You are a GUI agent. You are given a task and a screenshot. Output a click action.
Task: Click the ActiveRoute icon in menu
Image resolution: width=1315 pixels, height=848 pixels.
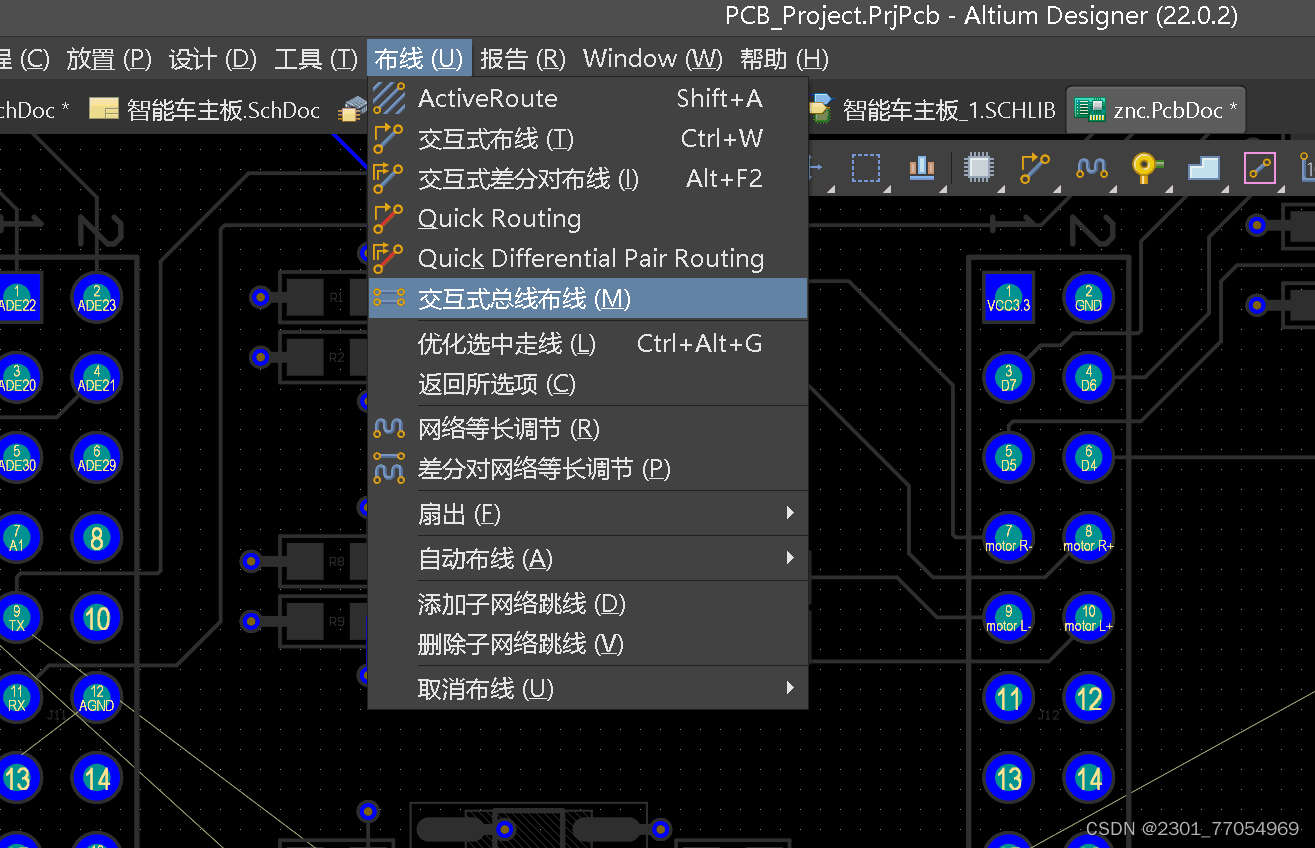coord(389,98)
